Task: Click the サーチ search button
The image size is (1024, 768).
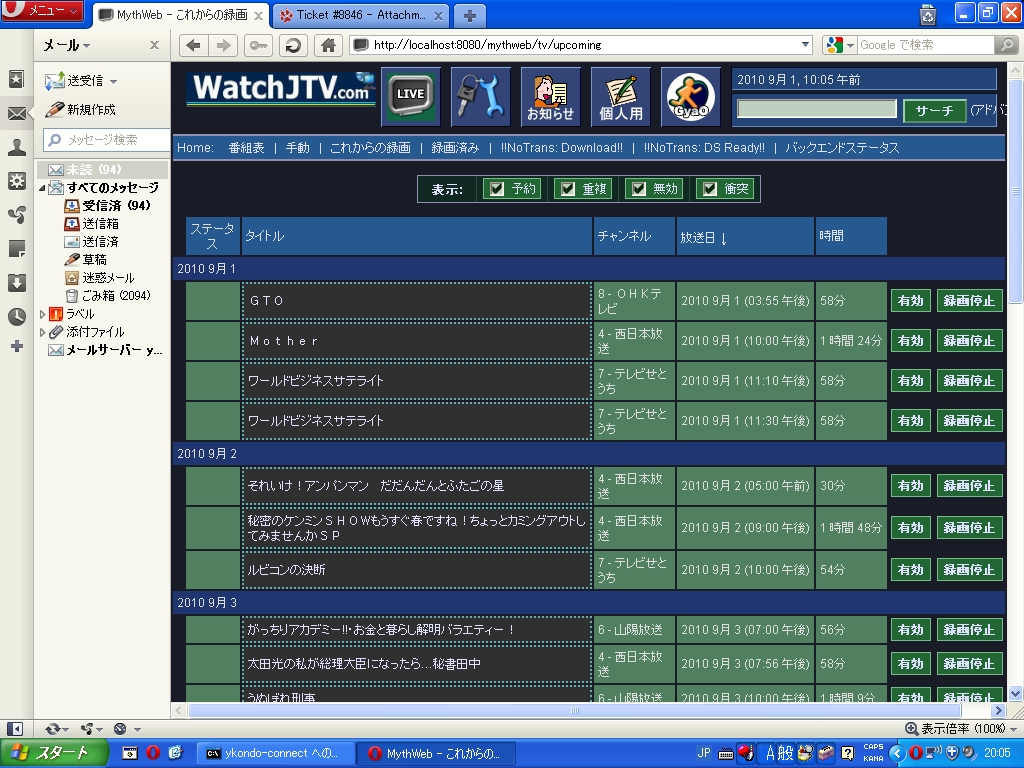Action: [x=934, y=111]
